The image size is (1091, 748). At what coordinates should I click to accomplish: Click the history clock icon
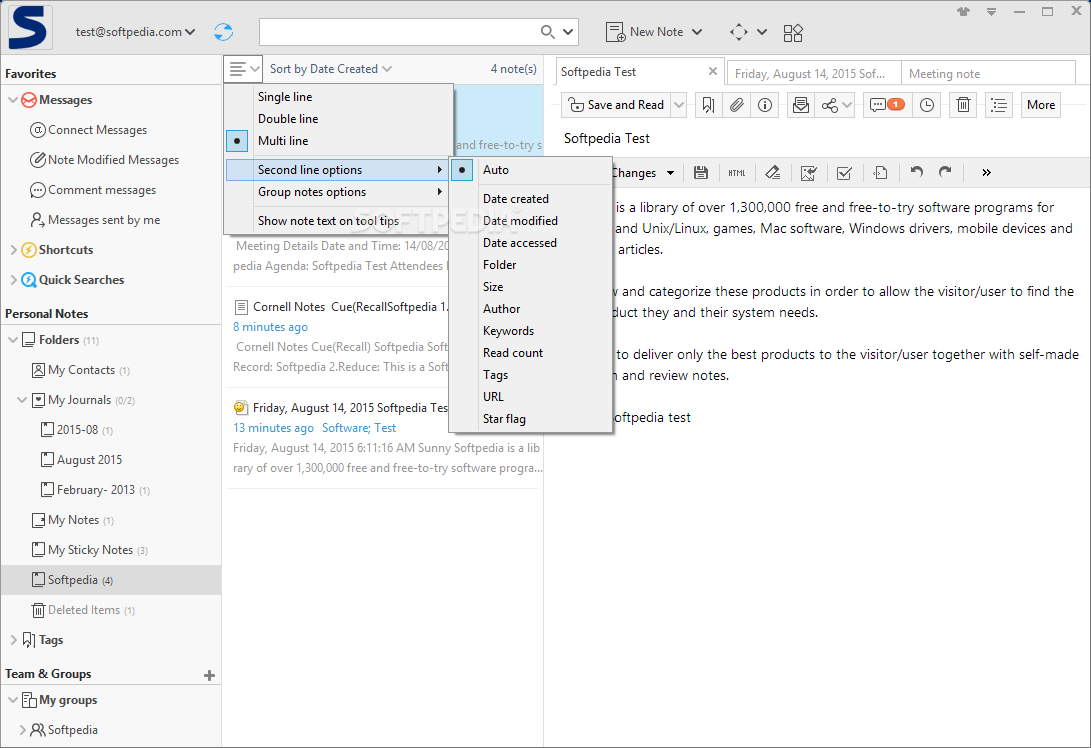tap(927, 105)
